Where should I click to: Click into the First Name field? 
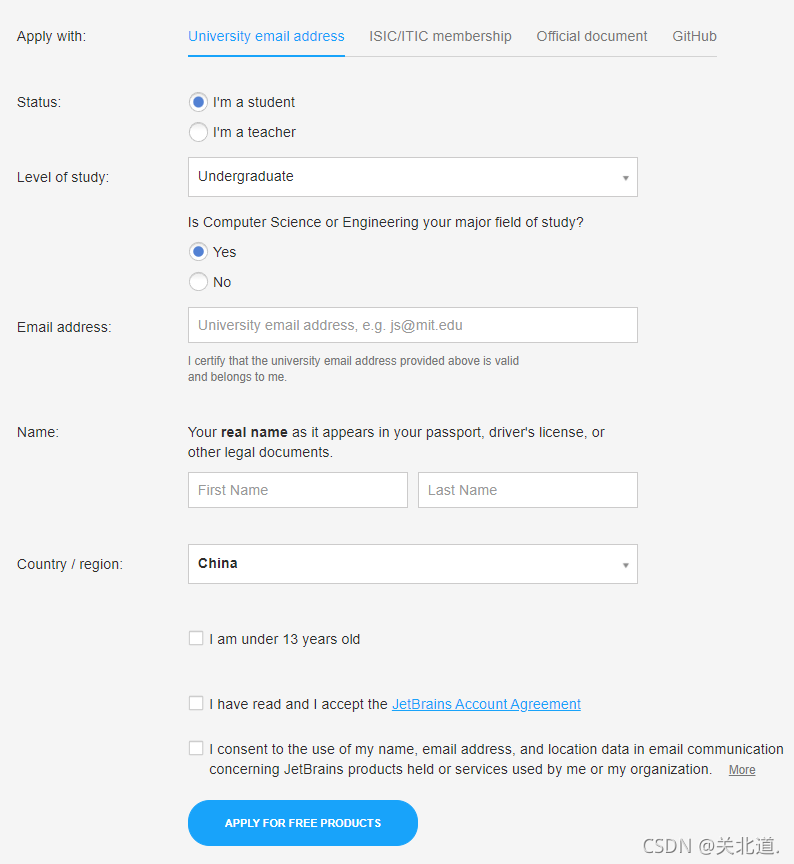click(x=298, y=490)
